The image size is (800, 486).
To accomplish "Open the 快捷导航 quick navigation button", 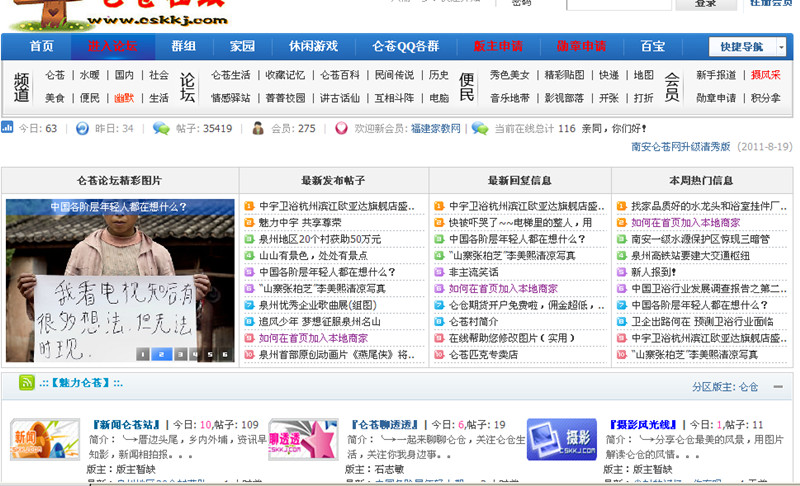I will 742,47.
